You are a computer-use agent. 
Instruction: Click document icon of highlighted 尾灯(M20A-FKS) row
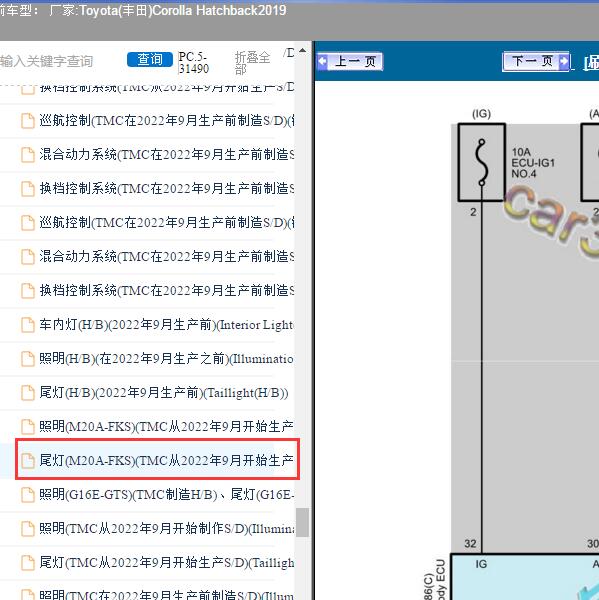[x=28, y=461]
